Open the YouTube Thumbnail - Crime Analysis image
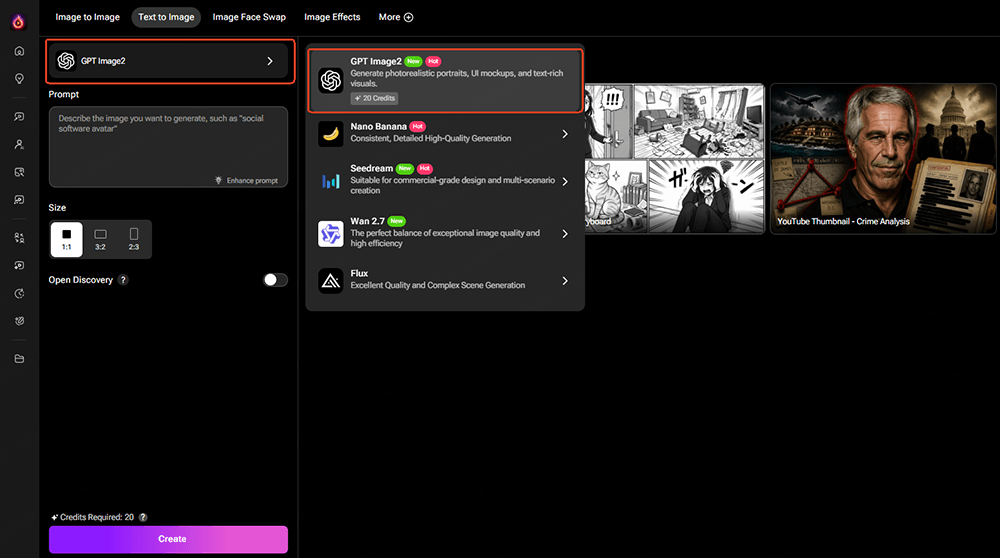Viewport: 1000px width, 558px height. pyautogui.click(x=883, y=159)
